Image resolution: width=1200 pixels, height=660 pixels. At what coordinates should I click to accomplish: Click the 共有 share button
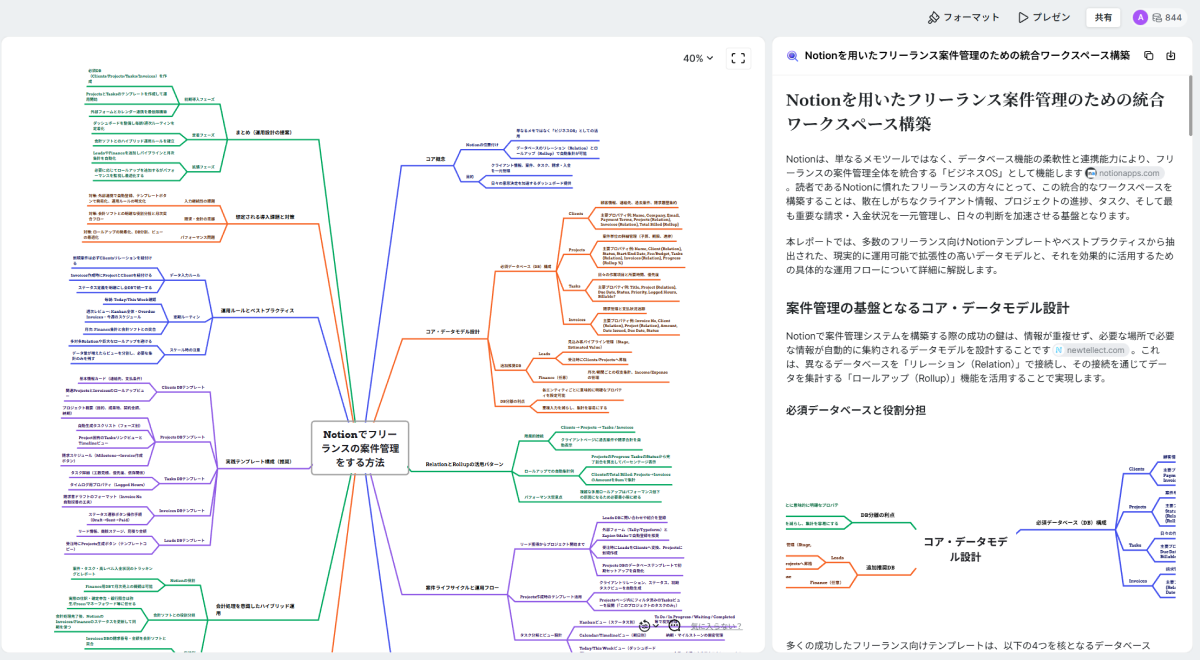click(x=1102, y=17)
